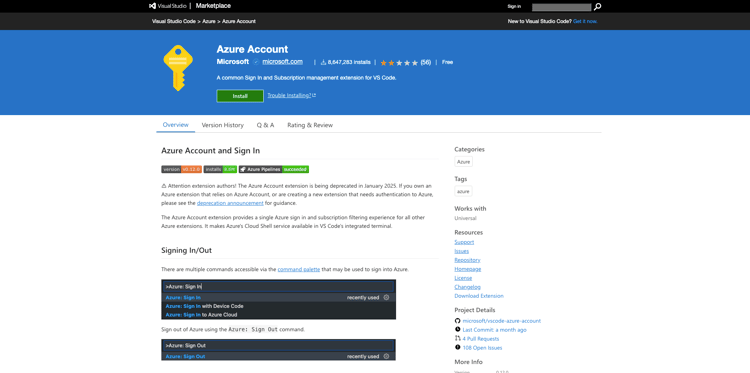Click the star rating icons
750x373 pixels.
399,63
